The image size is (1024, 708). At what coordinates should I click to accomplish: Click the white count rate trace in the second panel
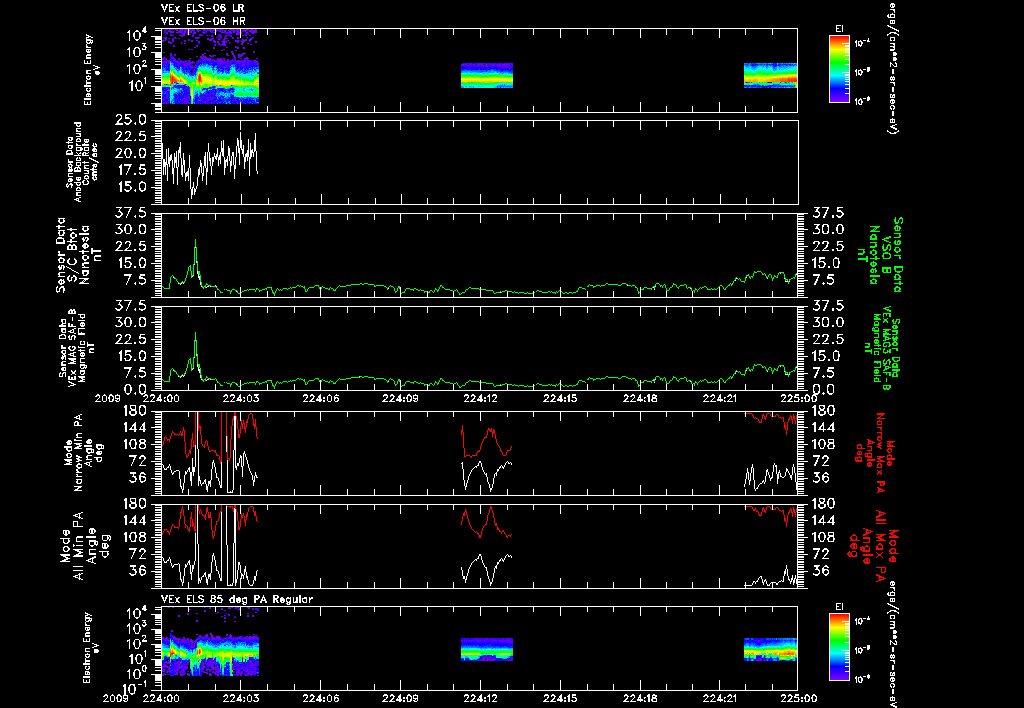tap(210, 165)
